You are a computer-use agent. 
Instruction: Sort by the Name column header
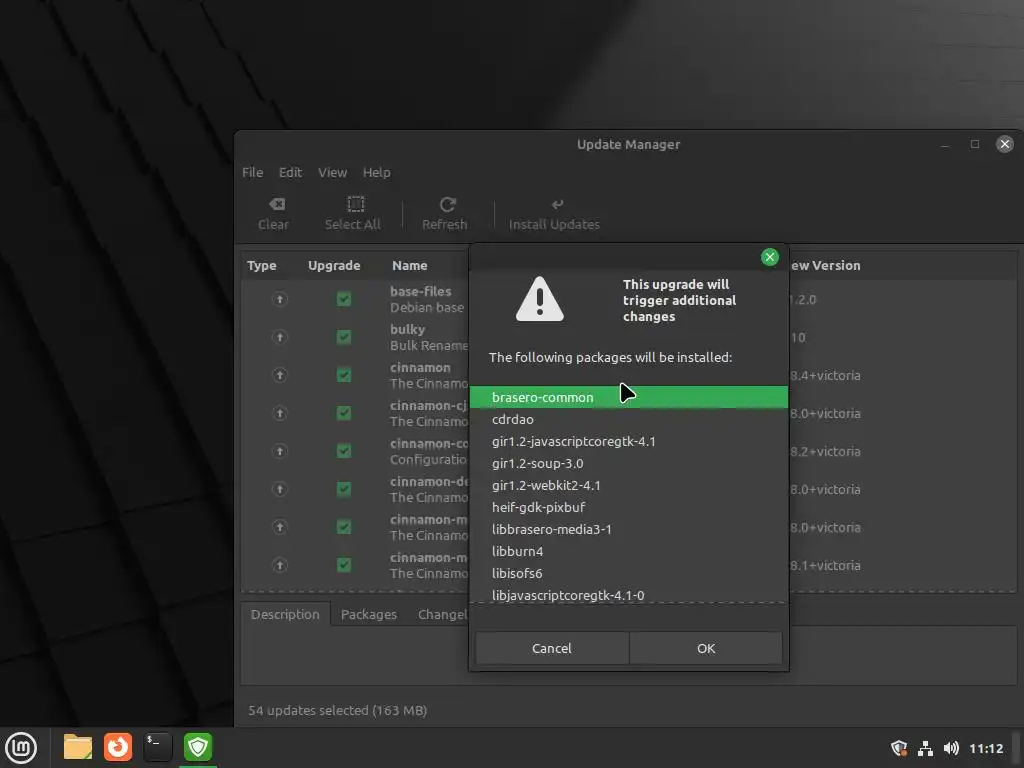[410, 266]
